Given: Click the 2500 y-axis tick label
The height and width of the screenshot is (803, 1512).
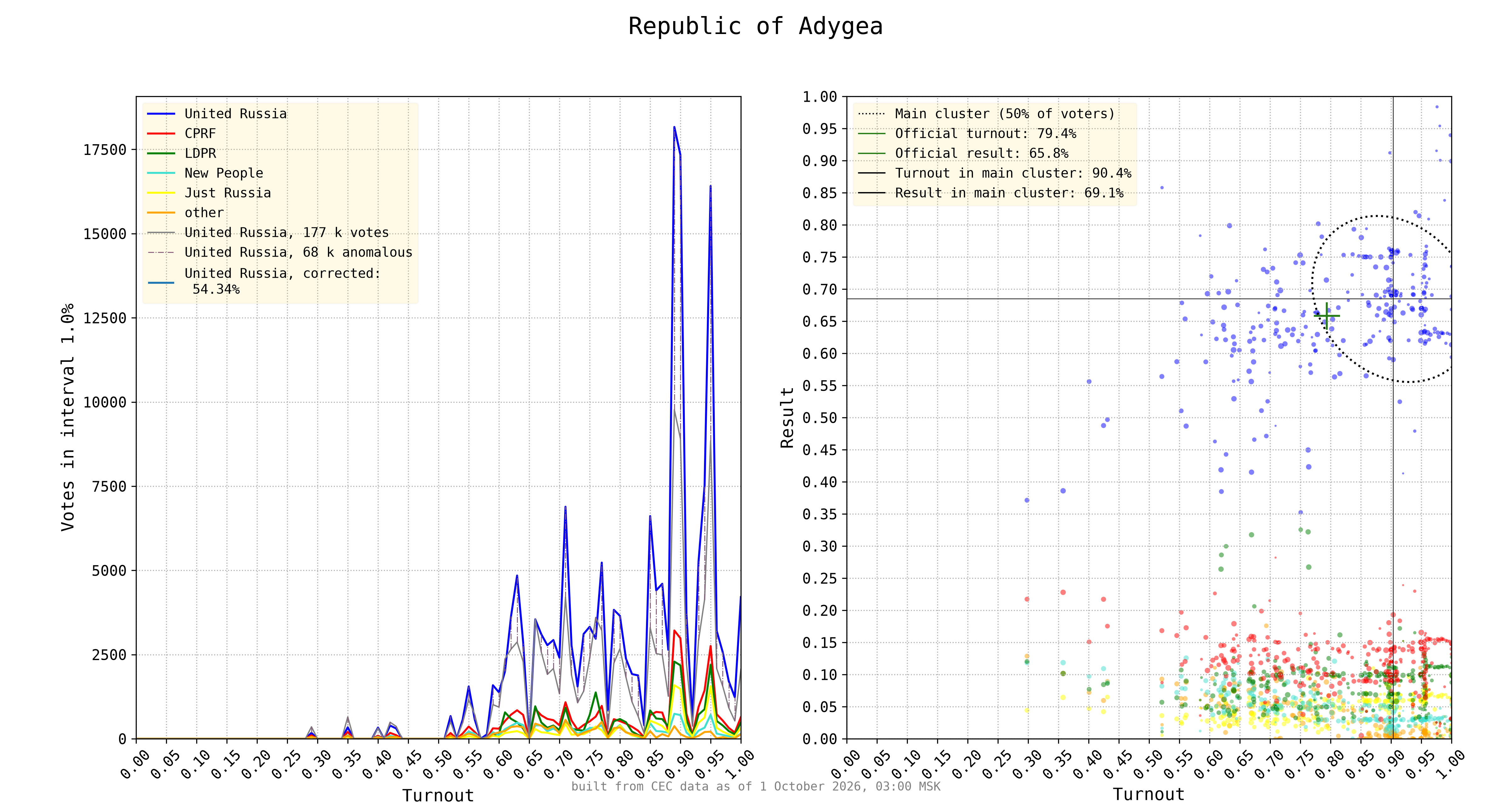Looking at the screenshot, I should pos(109,655).
